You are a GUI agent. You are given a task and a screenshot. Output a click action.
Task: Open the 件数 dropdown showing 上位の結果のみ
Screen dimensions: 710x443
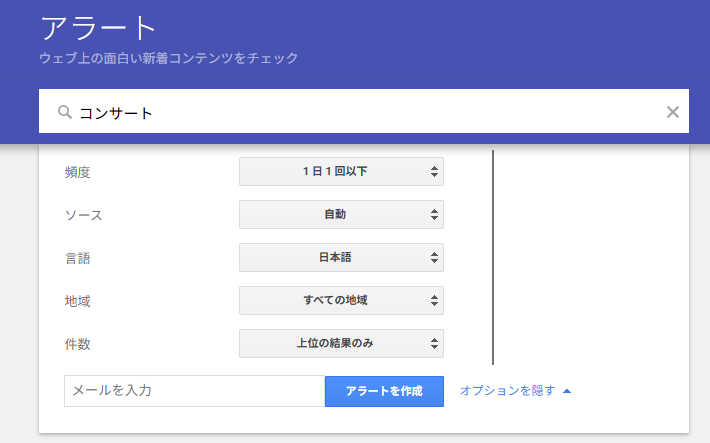(x=340, y=343)
